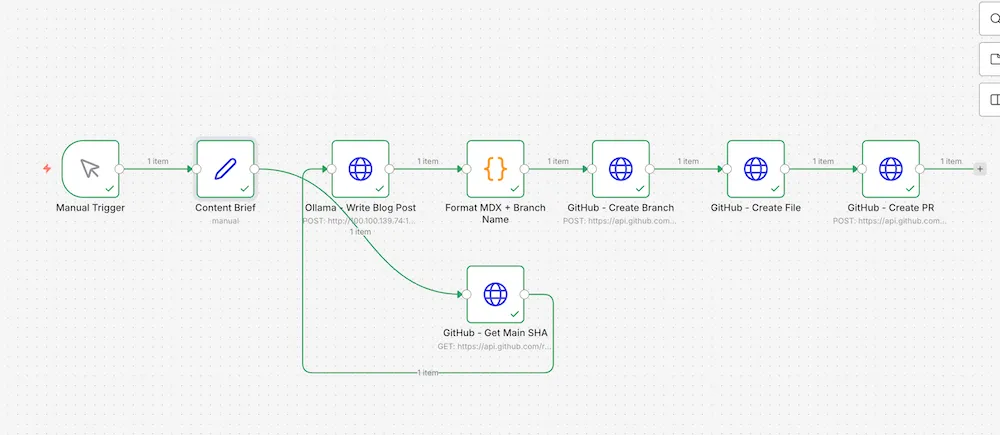This screenshot has width=1000, height=435.
Task: Click the 'GitHub - Create Branch' label
Action: tap(621, 207)
